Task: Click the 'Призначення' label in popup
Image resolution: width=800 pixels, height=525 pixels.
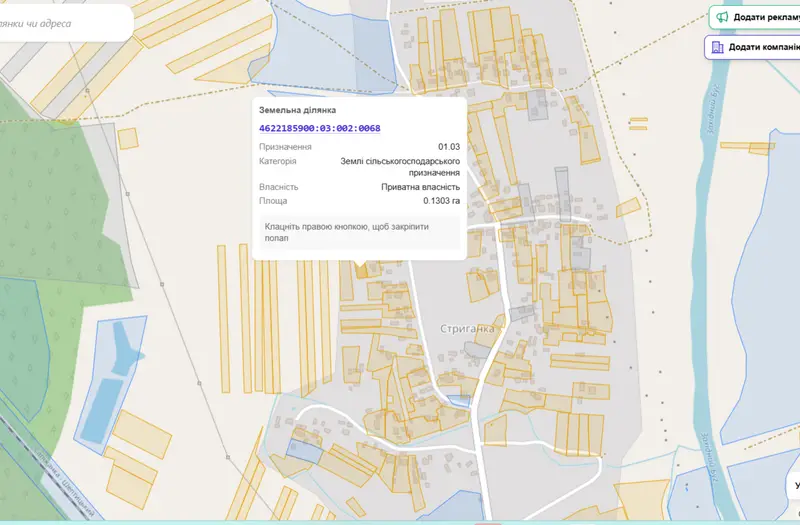Action: click(285, 147)
